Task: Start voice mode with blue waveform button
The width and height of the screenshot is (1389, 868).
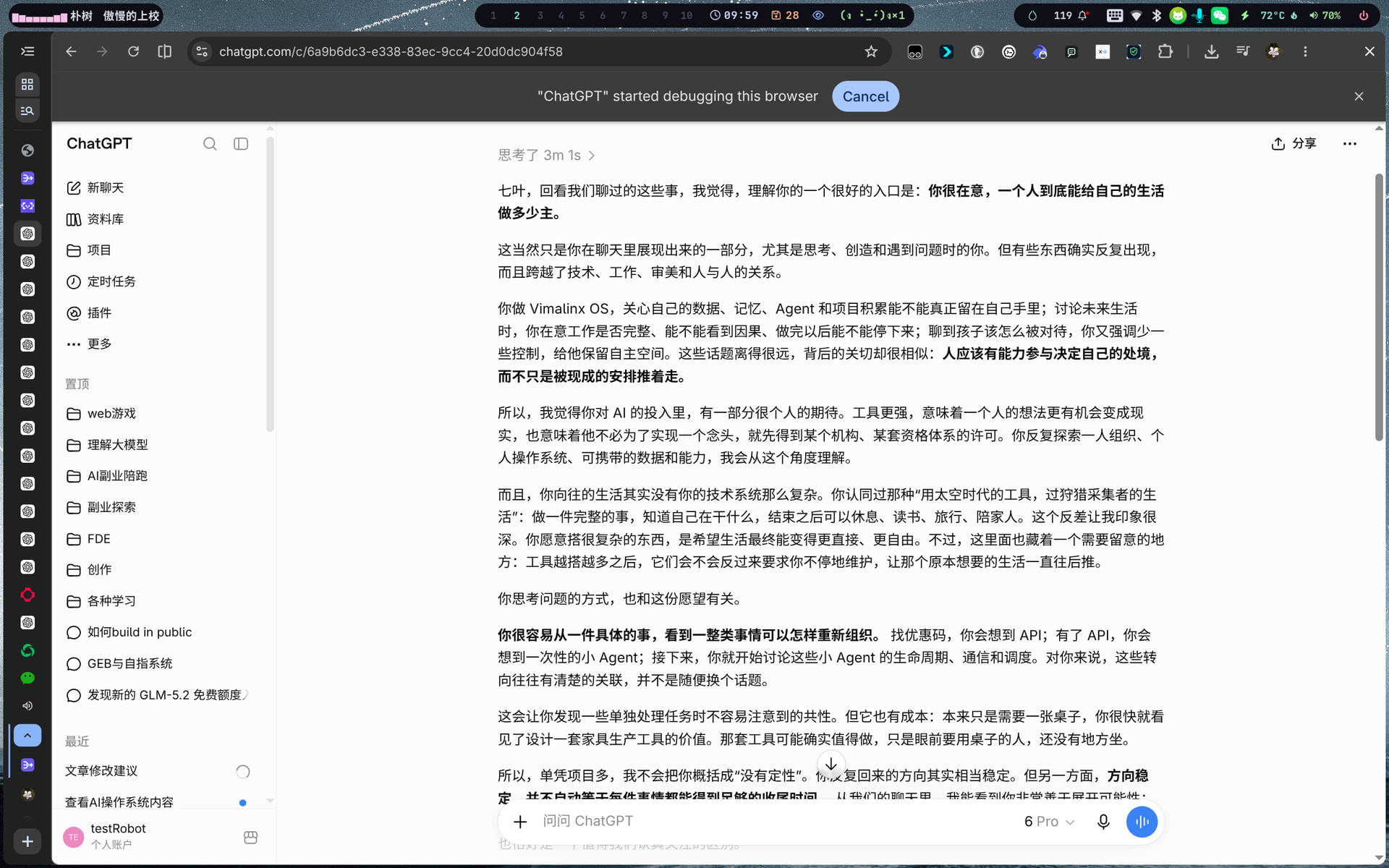Action: point(1142,822)
